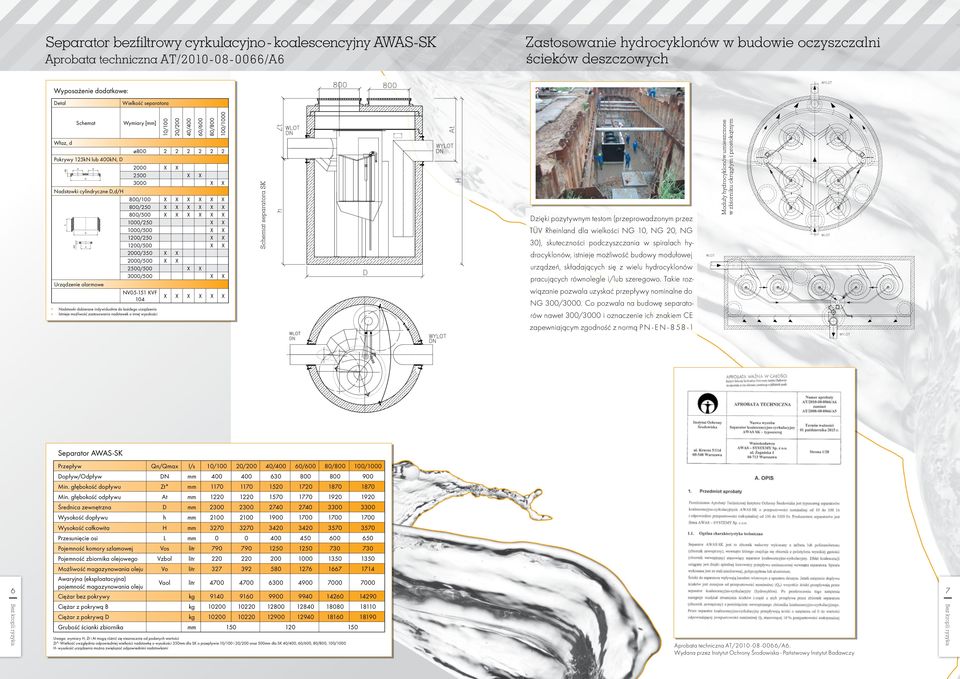Click the "Nadstawki cylindryczne D,d/H" section row
The width and height of the screenshot is (960, 679).
(x=140, y=191)
